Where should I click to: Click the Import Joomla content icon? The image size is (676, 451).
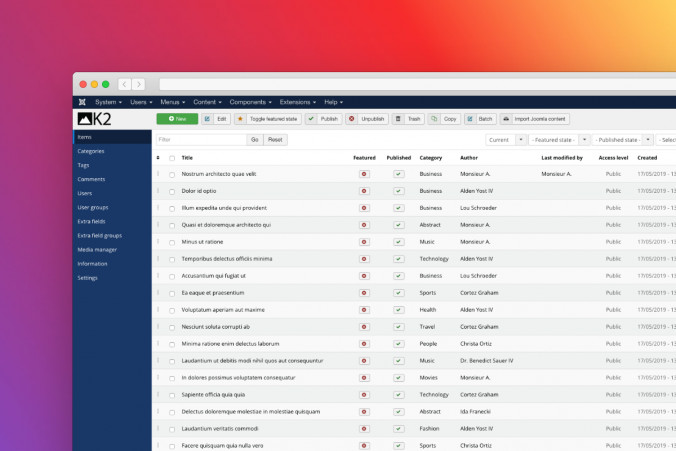pyautogui.click(x=506, y=119)
